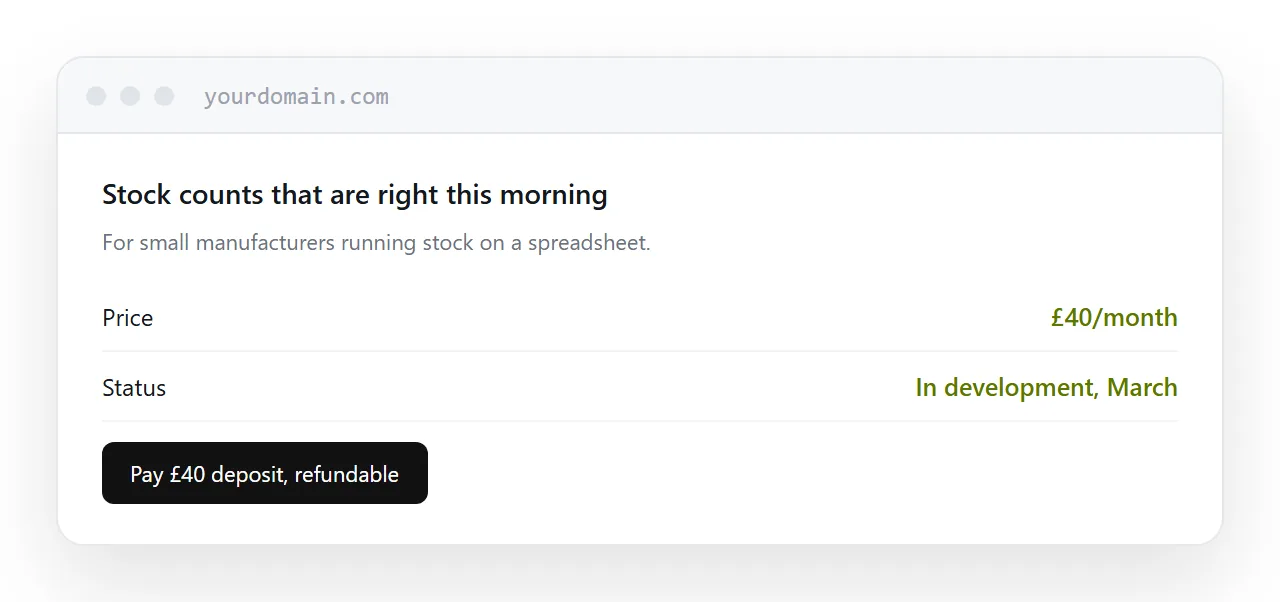Click the blank middle of the Status row
The width and height of the screenshot is (1280, 602).
click(540, 388)
